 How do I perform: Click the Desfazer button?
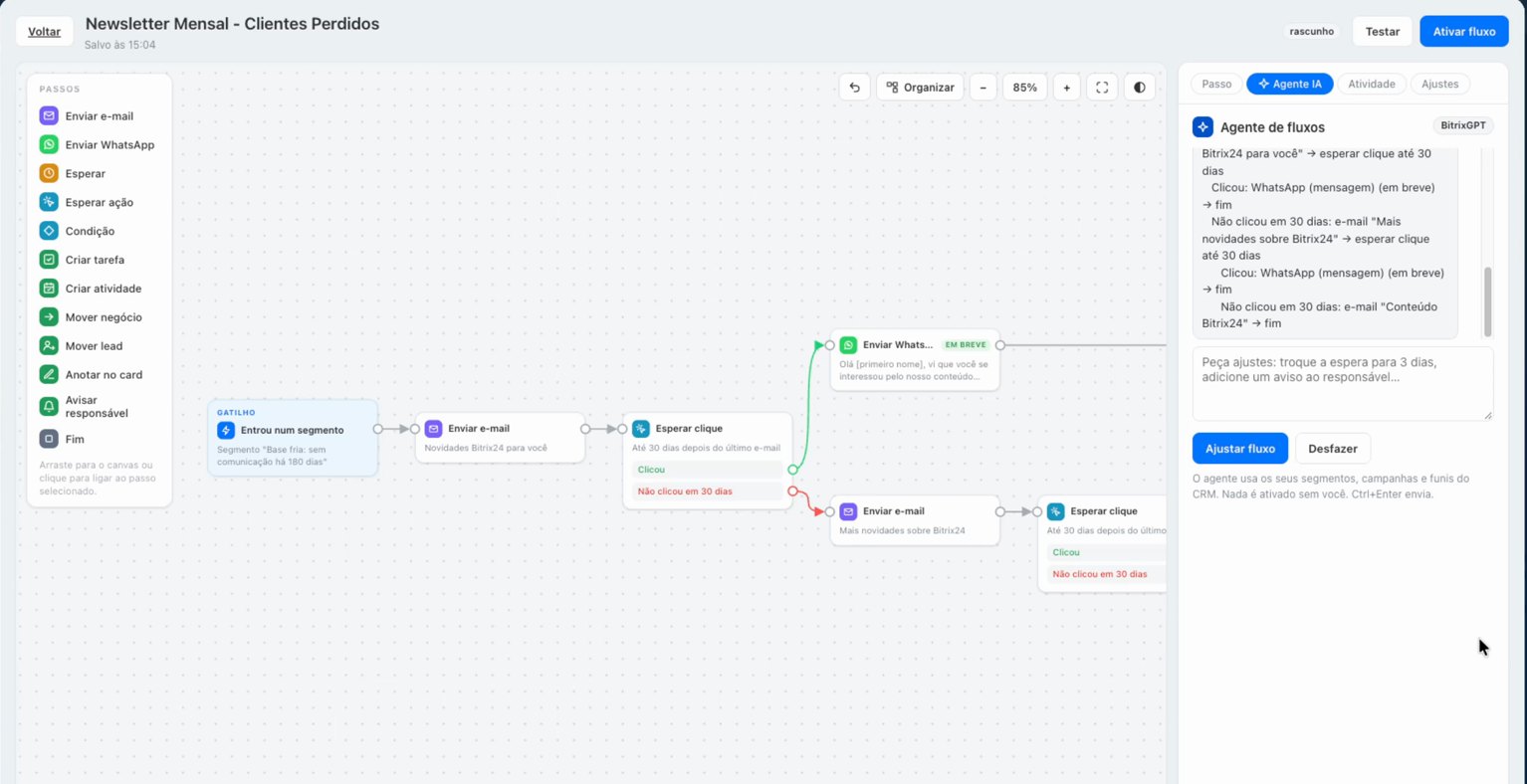(1333, 449)
